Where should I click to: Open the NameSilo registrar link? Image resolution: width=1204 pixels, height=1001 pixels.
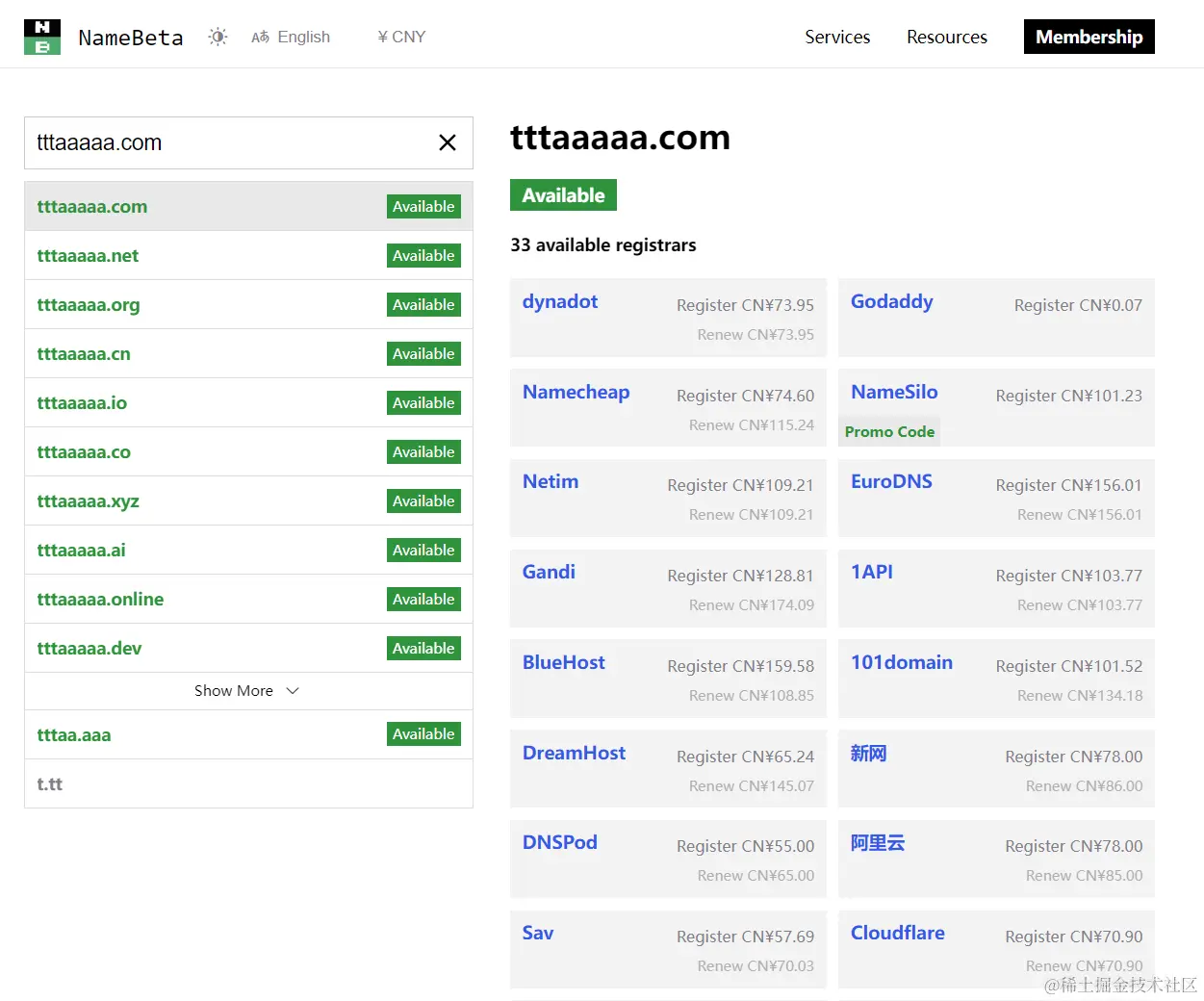click(894, 392)
